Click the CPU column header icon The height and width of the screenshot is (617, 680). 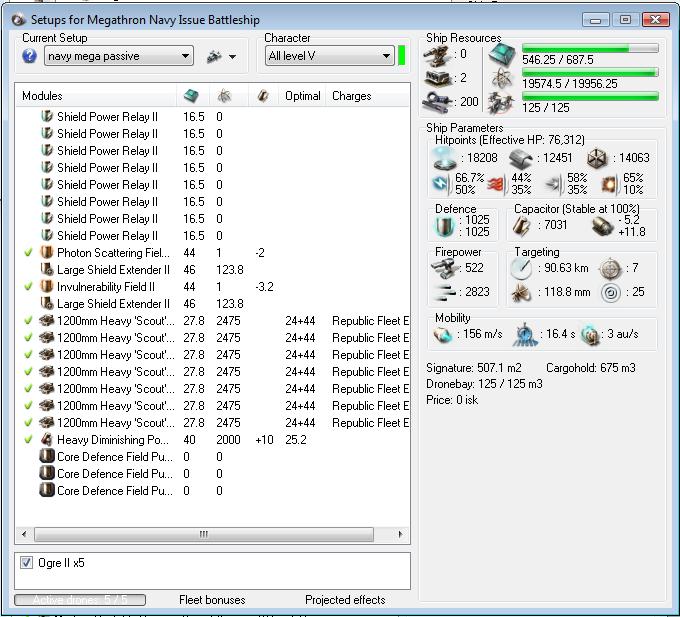(191, 96)
